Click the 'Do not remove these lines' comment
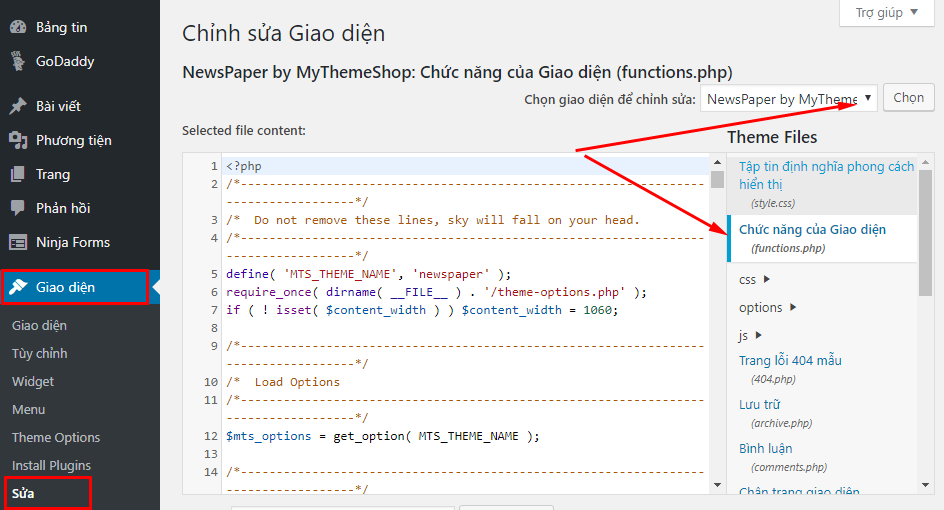This screenshot has width=944, height=510. [433, 220]
